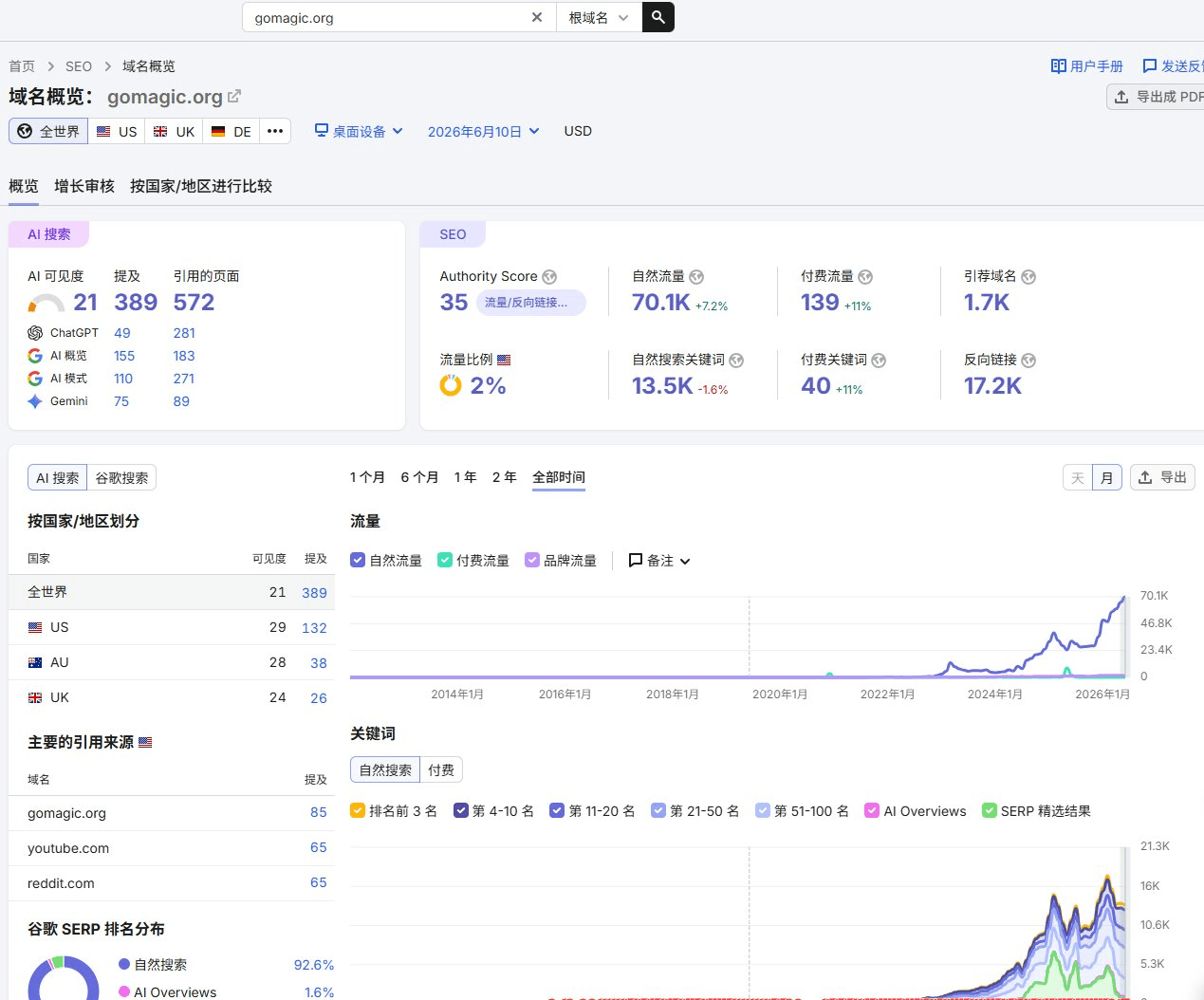Open 桌面设备 device dropdown

(359, 131)
